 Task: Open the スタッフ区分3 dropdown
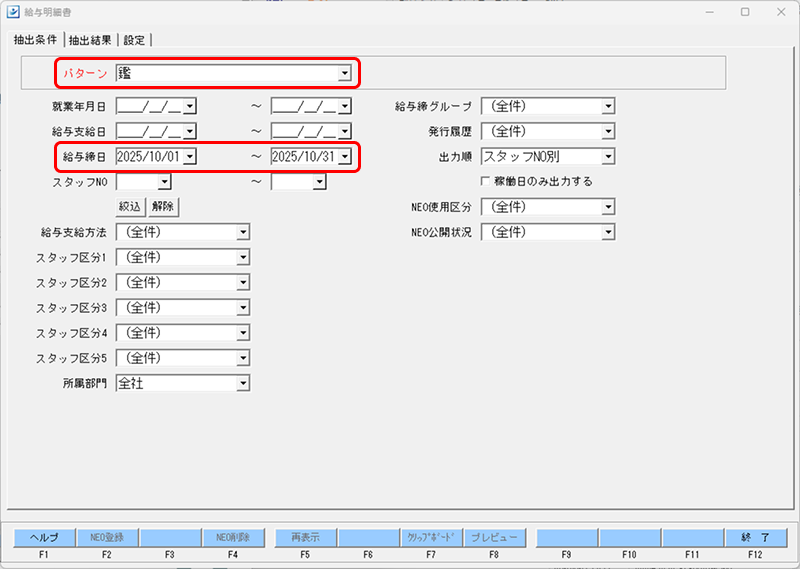243,308
